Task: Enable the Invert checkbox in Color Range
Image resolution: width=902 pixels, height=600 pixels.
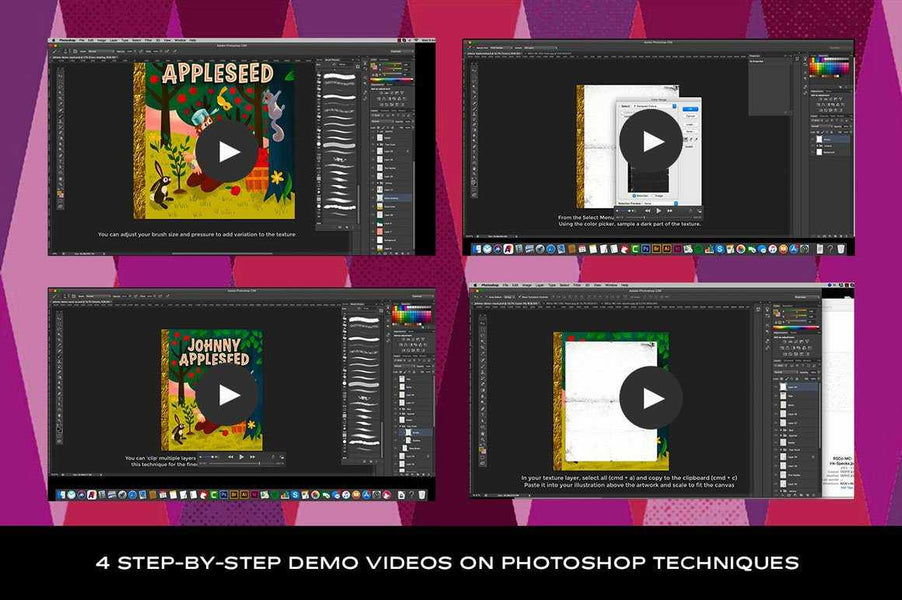Action: [x=688, y=147]
